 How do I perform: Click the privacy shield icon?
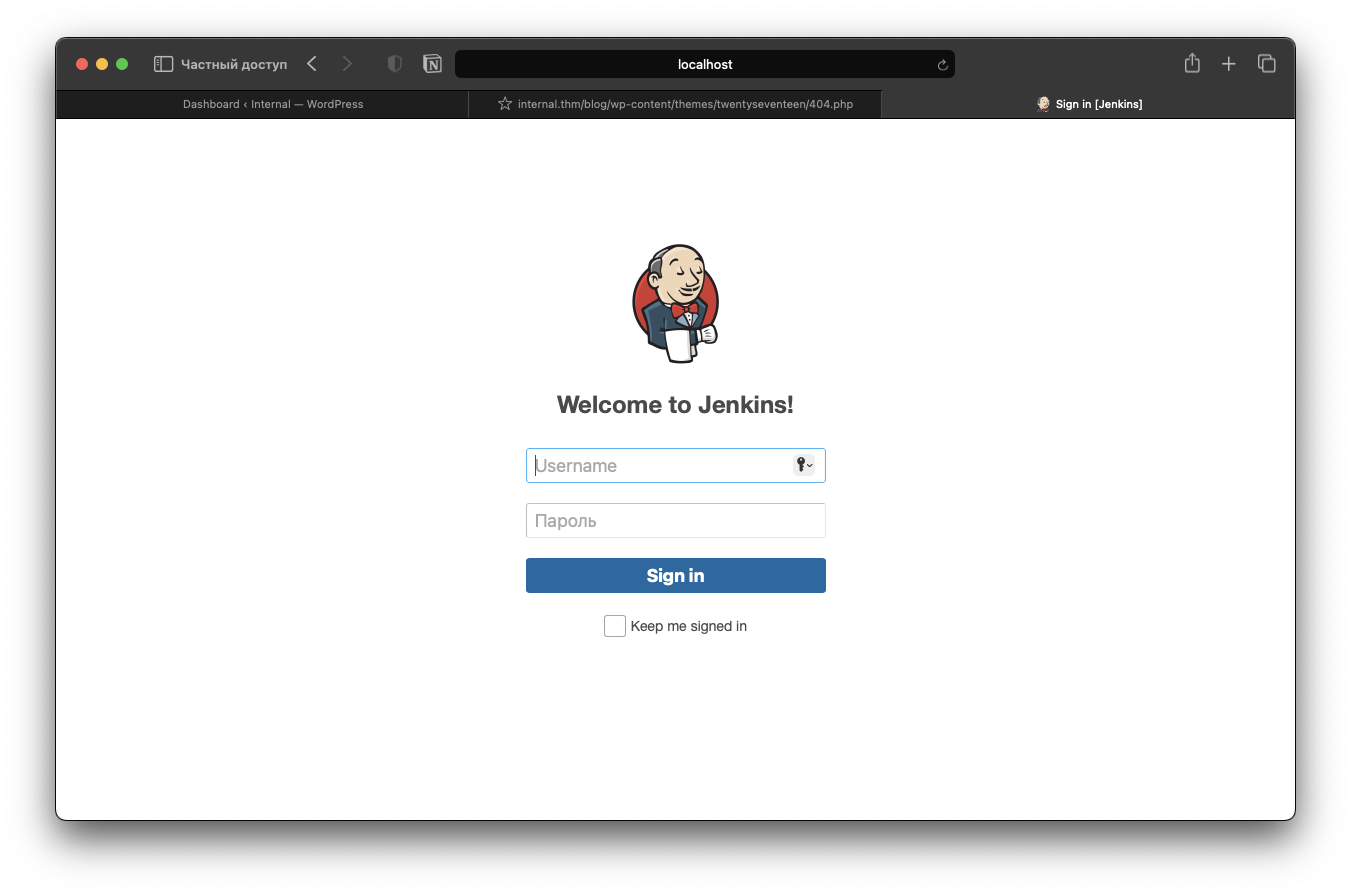coord(395,64)
